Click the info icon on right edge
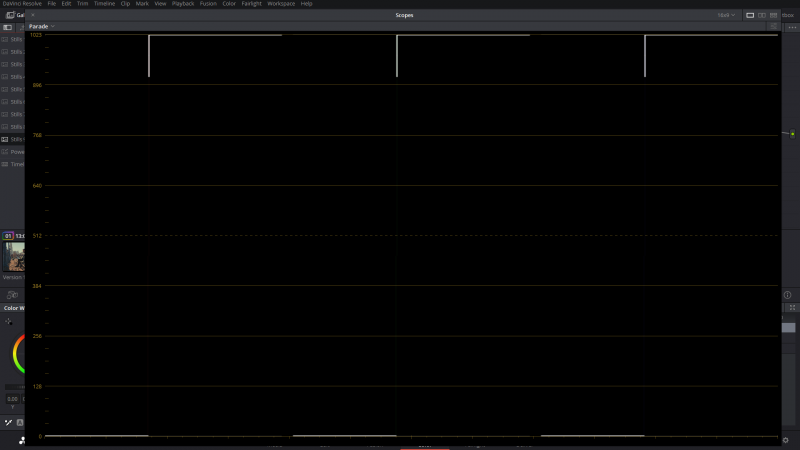Image resolution: width=800 pixels, height=450 pixels. click(x=787, y=295)
